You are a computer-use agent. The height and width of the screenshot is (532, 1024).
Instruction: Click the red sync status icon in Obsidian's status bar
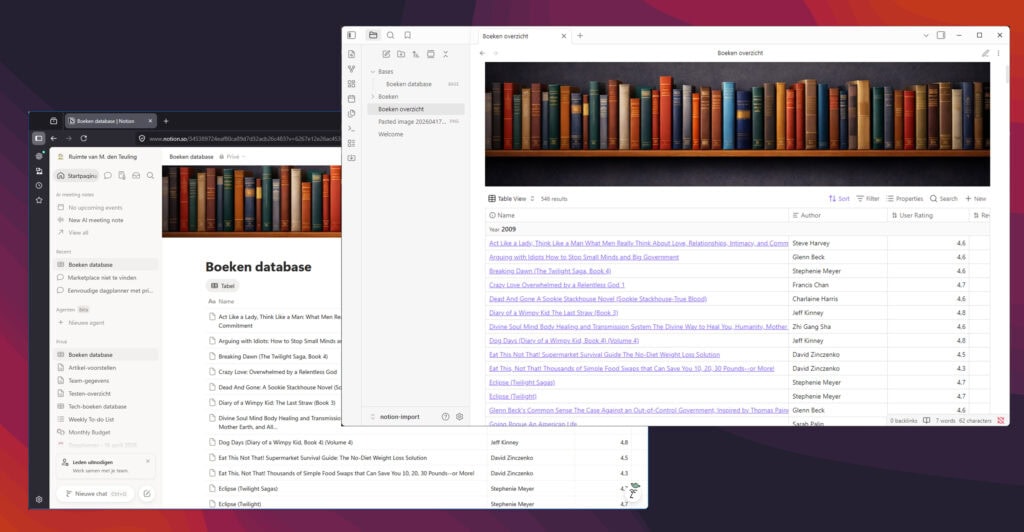[x=1000, y=420]
